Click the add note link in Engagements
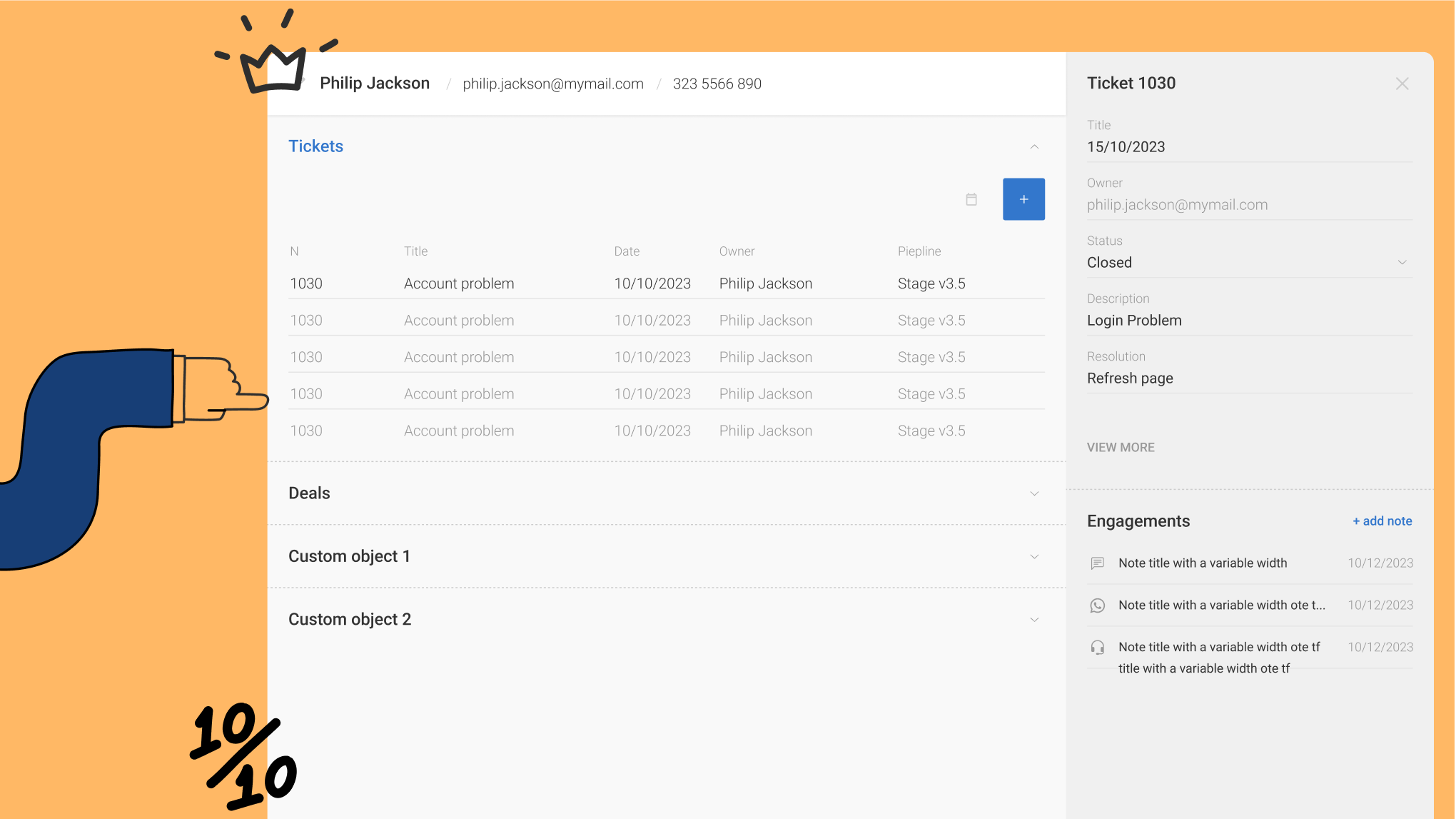The width and height of the screenshot is (1456, 819). (x=1382, y=521)
